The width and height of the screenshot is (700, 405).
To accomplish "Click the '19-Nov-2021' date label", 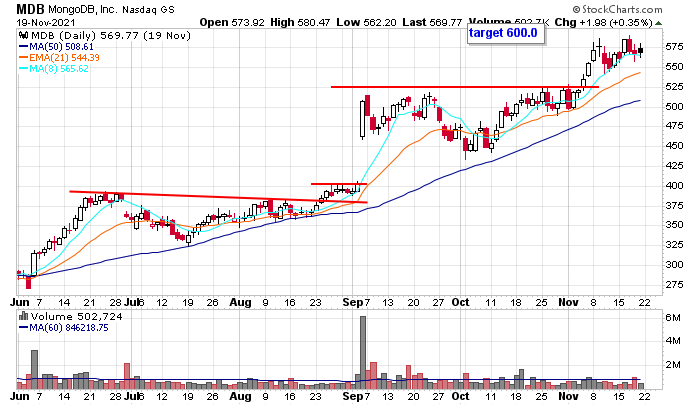I will coord(46,22).
